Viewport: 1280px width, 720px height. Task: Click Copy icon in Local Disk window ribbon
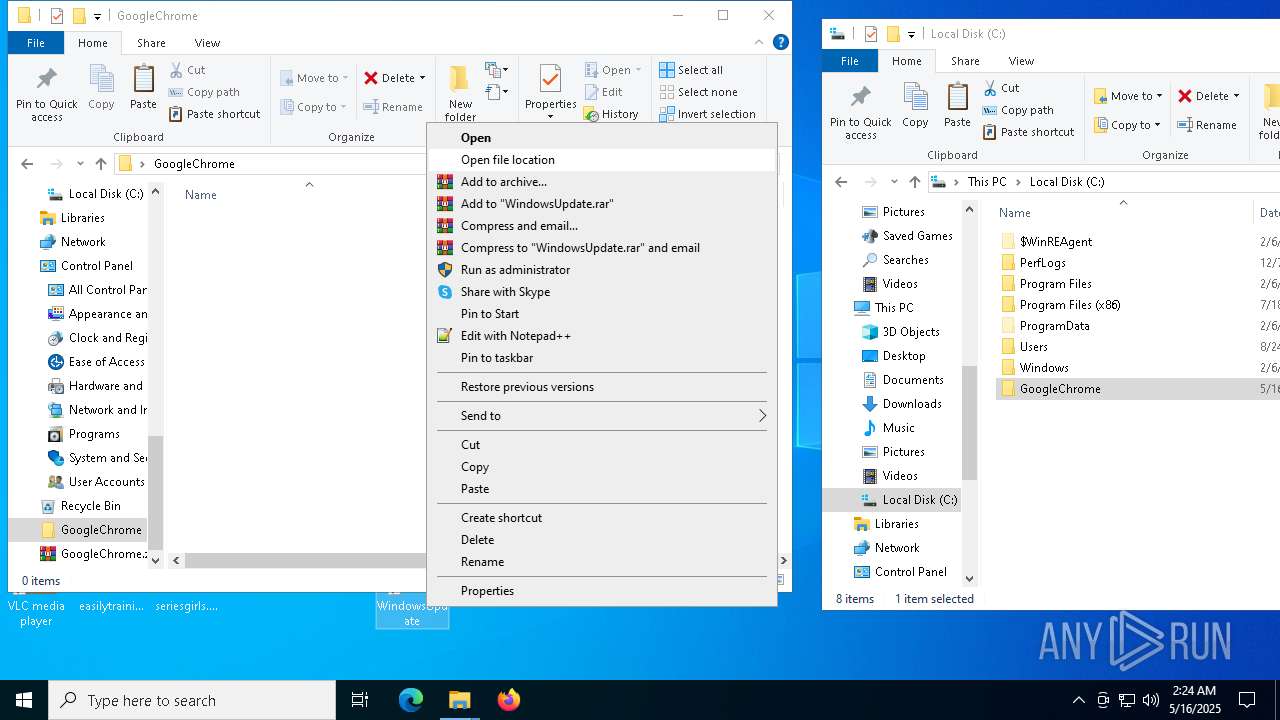click(x=915, y=106)
